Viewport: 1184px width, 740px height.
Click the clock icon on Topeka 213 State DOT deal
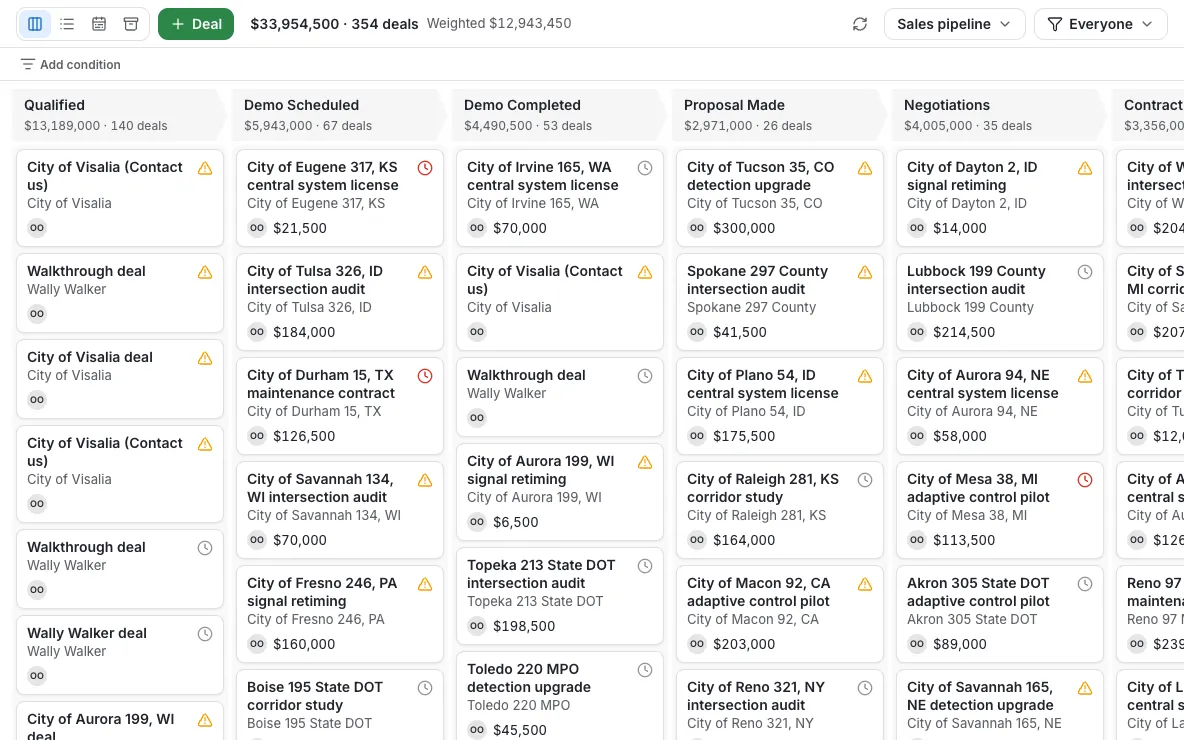point(645,566)
